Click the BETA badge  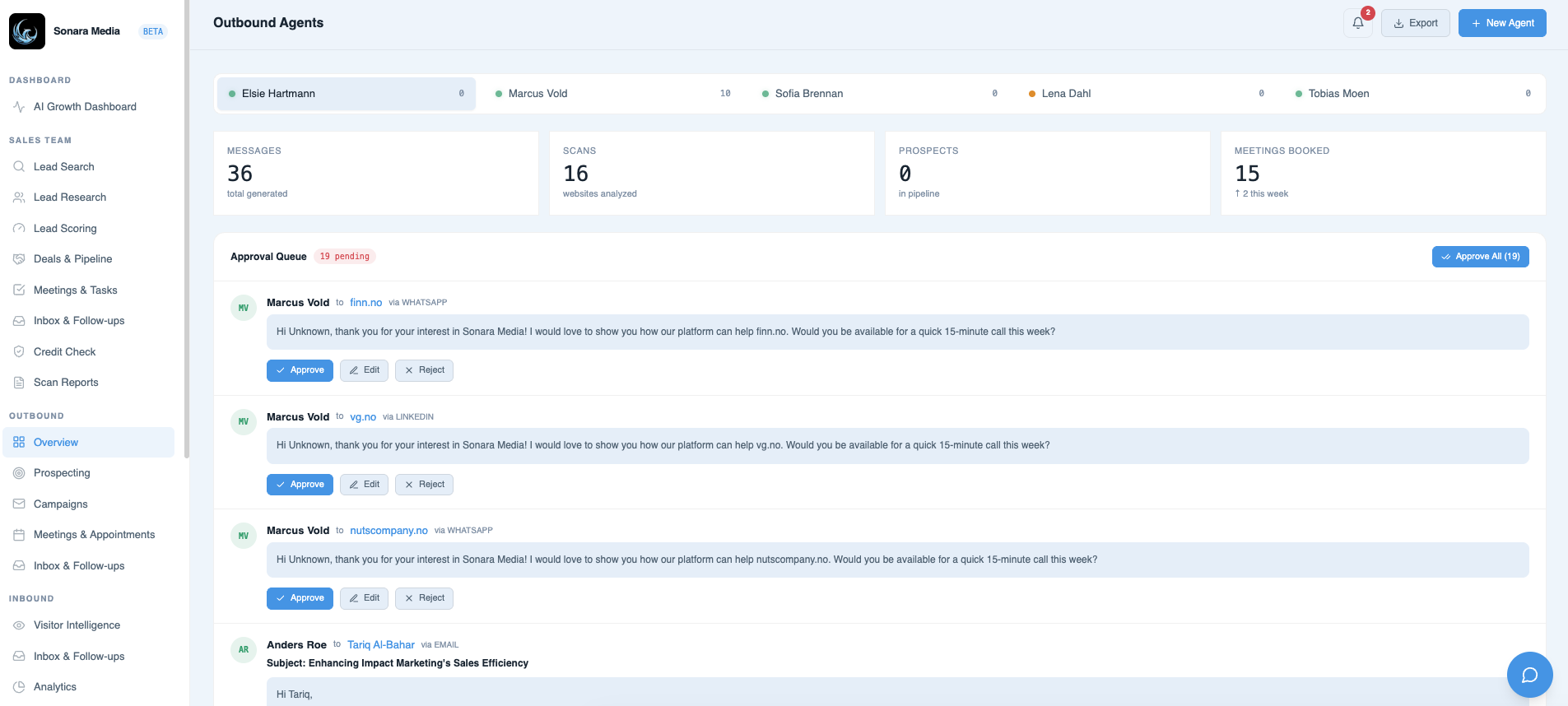coord(153,31)
